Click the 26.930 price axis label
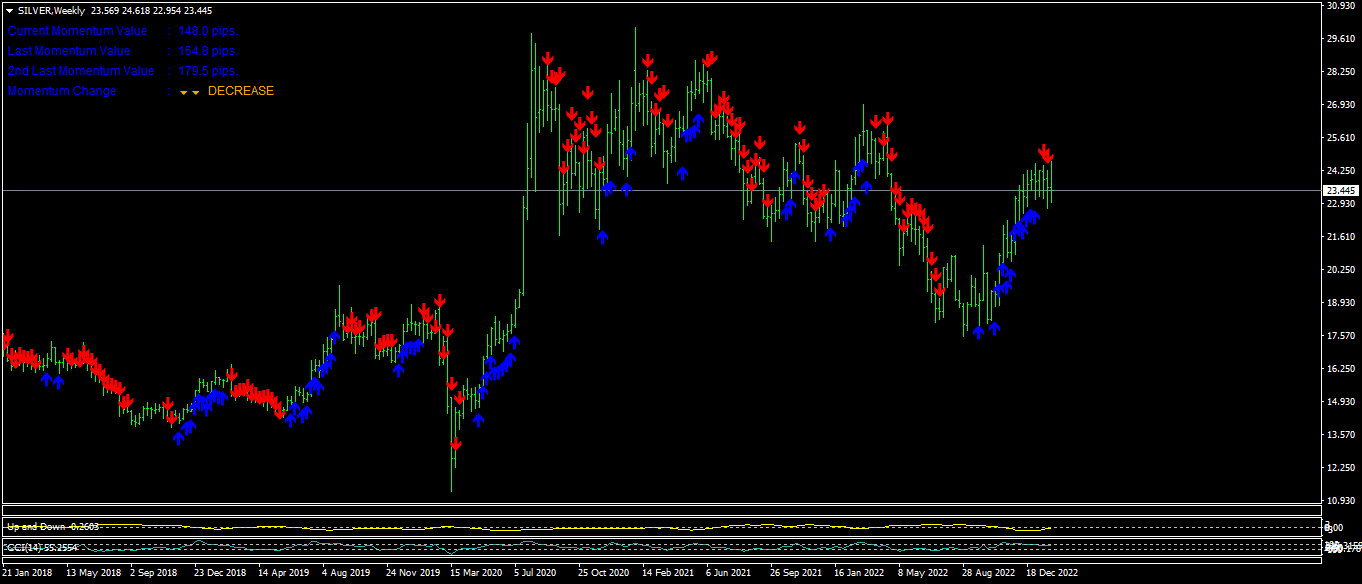Image resolution: width=1362 pixels, height=584 pixels. coord(1340,105)
